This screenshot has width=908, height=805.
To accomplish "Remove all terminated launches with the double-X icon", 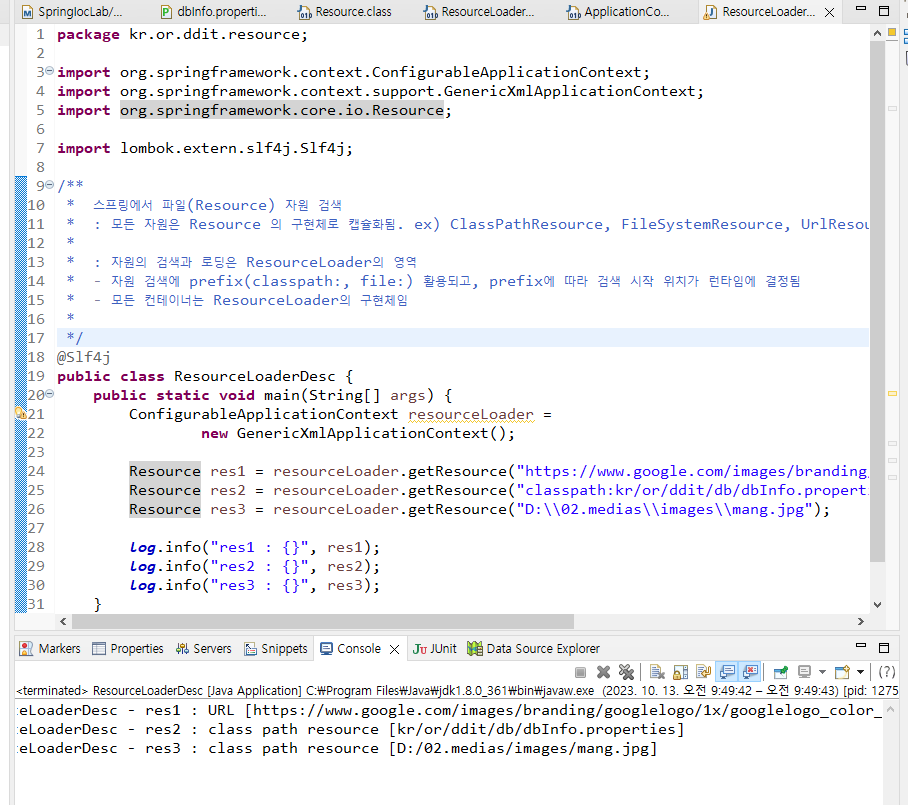I will tap(626, 672).
